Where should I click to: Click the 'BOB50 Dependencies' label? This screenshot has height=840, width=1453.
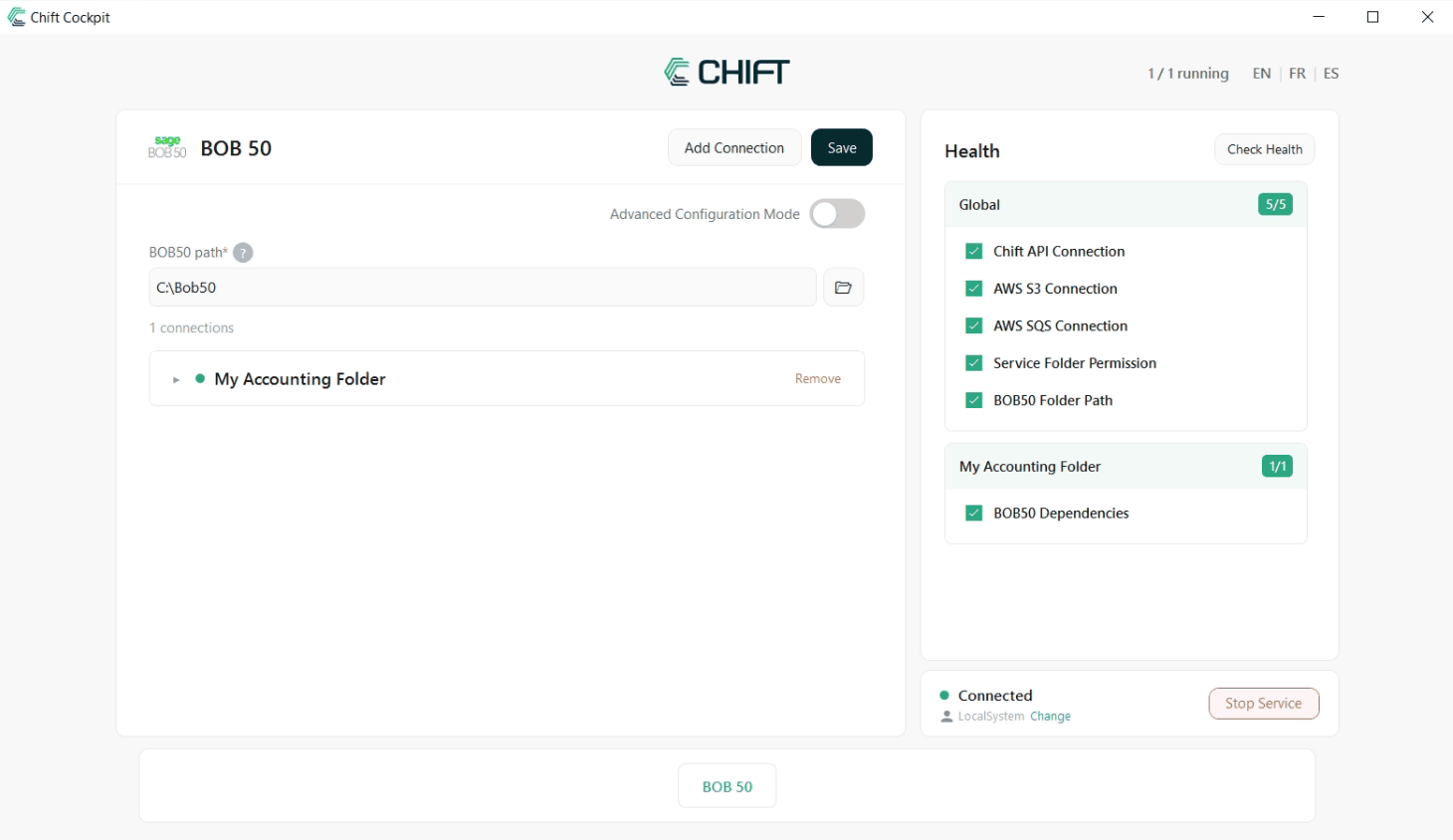coord(1061,514)
